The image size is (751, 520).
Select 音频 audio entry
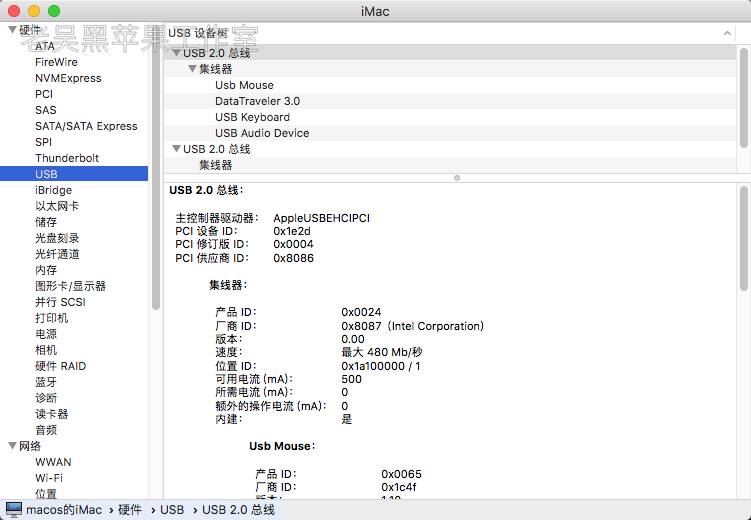[46, 430]
